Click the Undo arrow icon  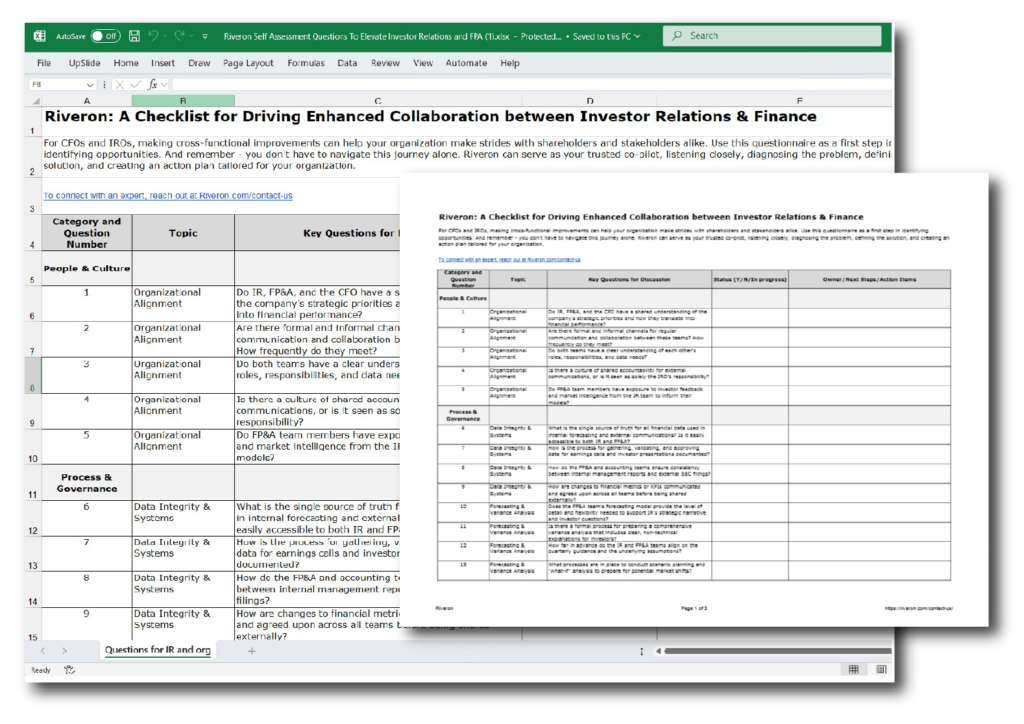click(x=153, y=36)
